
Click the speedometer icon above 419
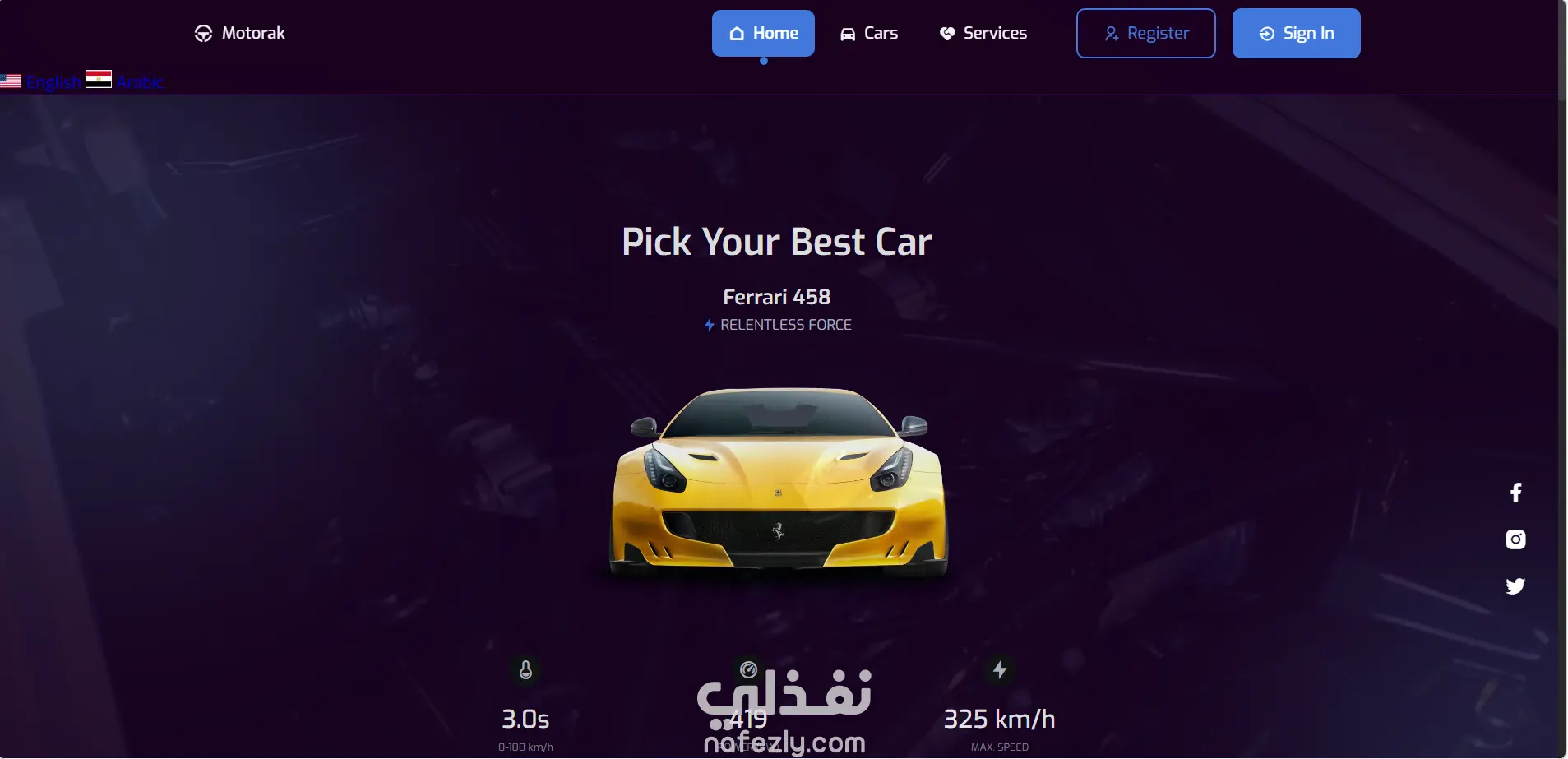coord(748,669)
